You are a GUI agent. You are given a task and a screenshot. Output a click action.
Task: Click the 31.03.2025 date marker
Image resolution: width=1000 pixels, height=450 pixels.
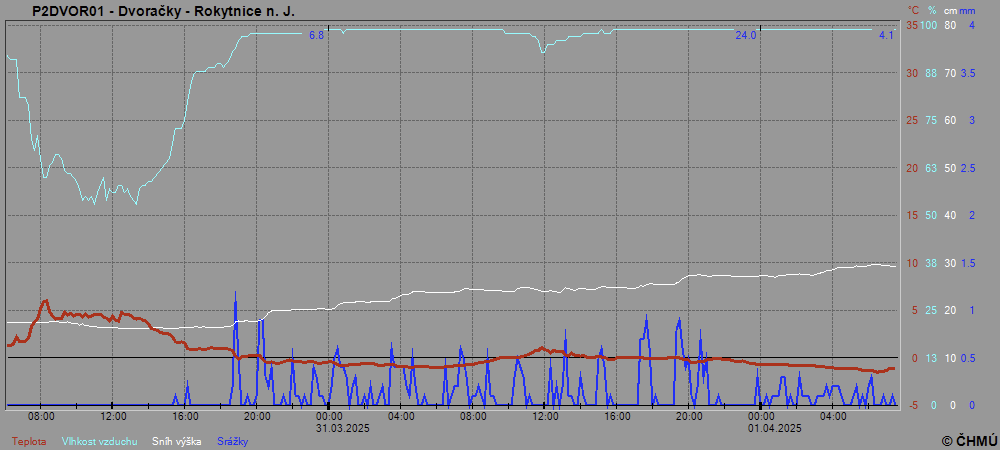click(330, 428)
